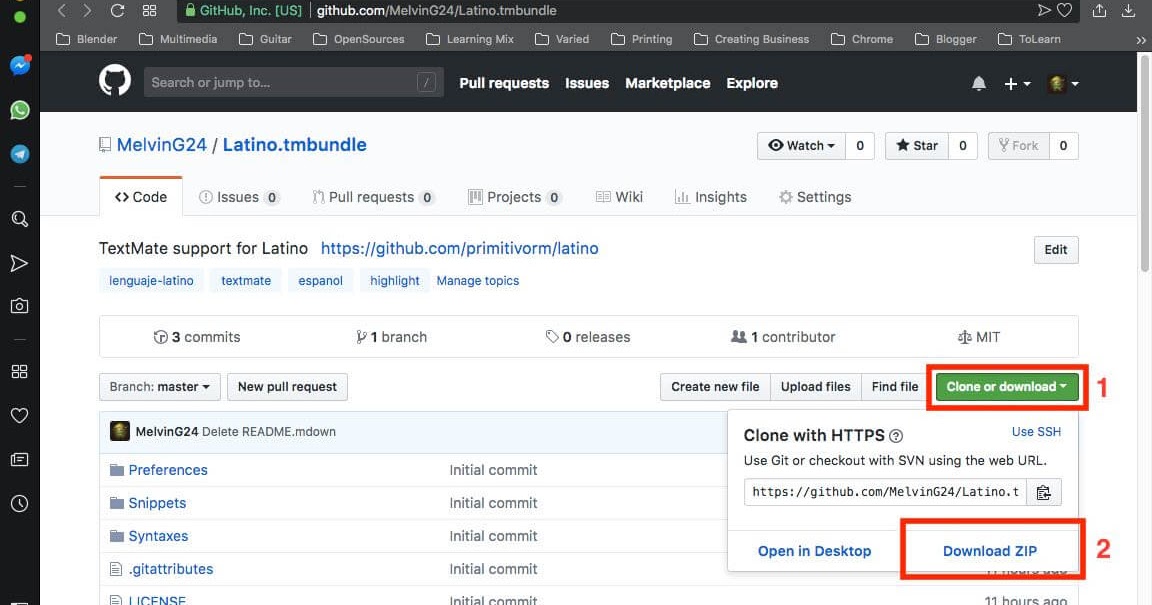
Task: Click the help question mark beside Clone with HTTPS
Action: [896, 436]
